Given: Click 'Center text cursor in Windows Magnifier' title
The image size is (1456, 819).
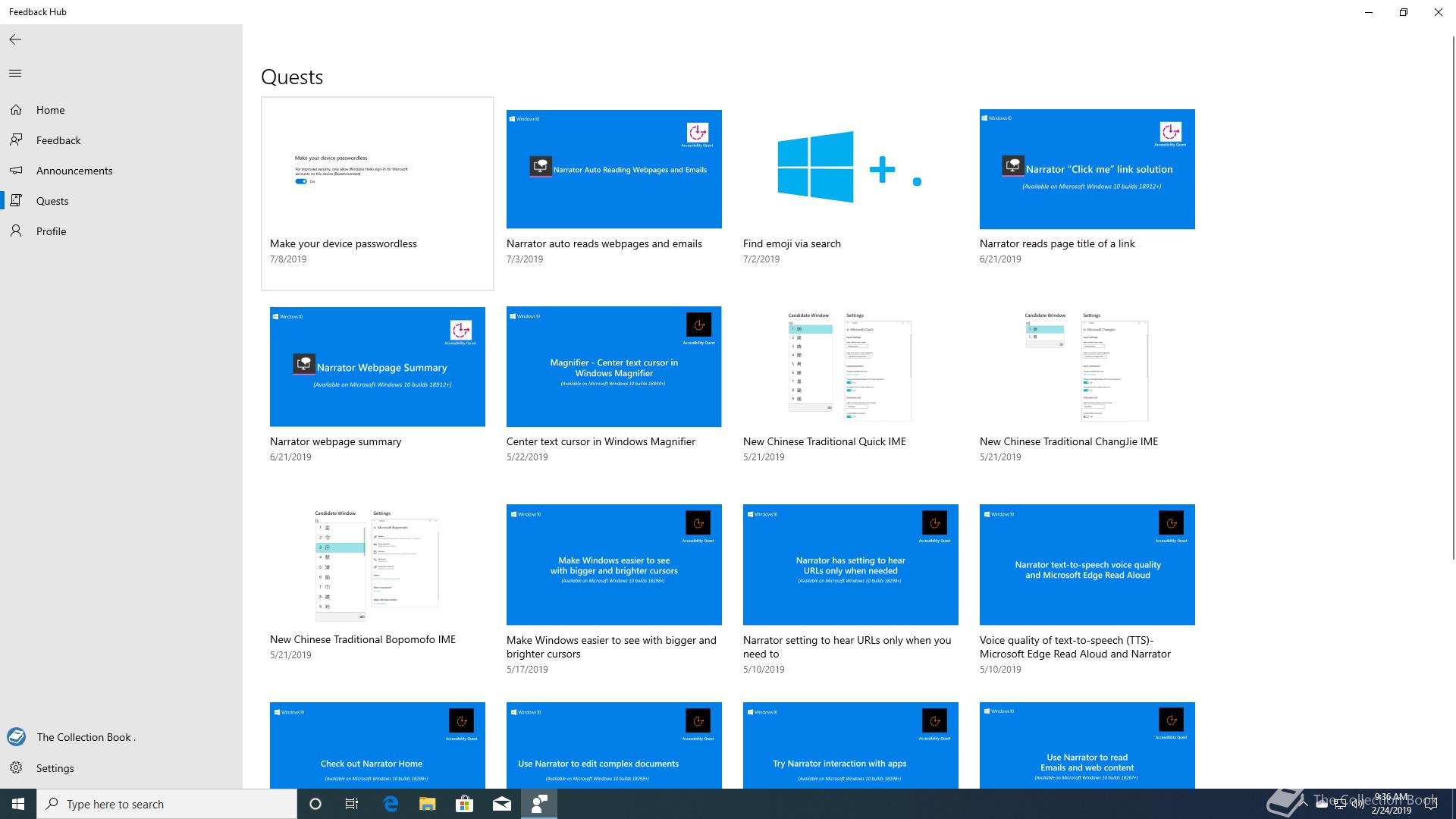Looking at the screenshot, I should click(x=601, y=441).
